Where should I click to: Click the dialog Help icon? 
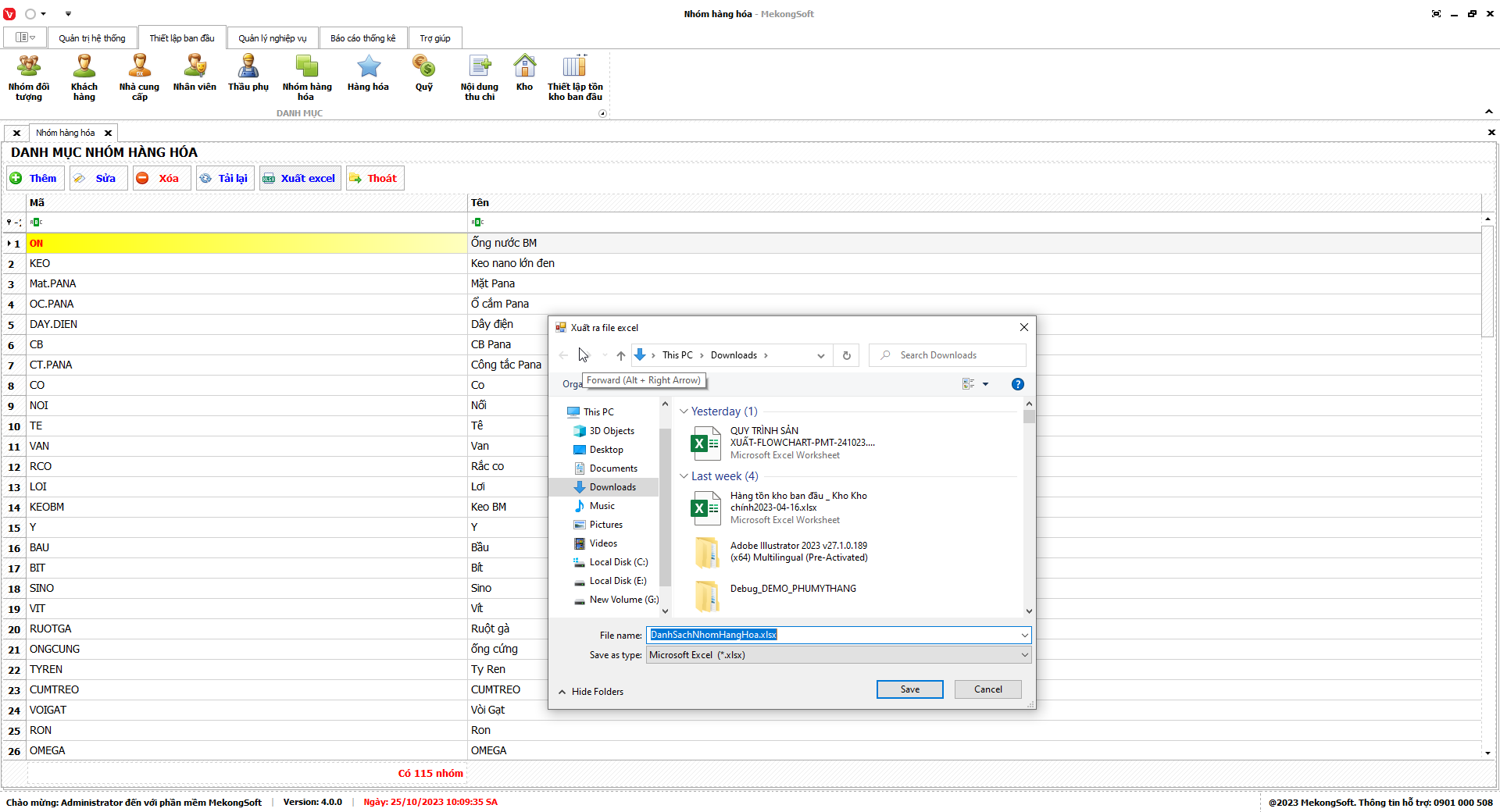(x=1018, y=384)
